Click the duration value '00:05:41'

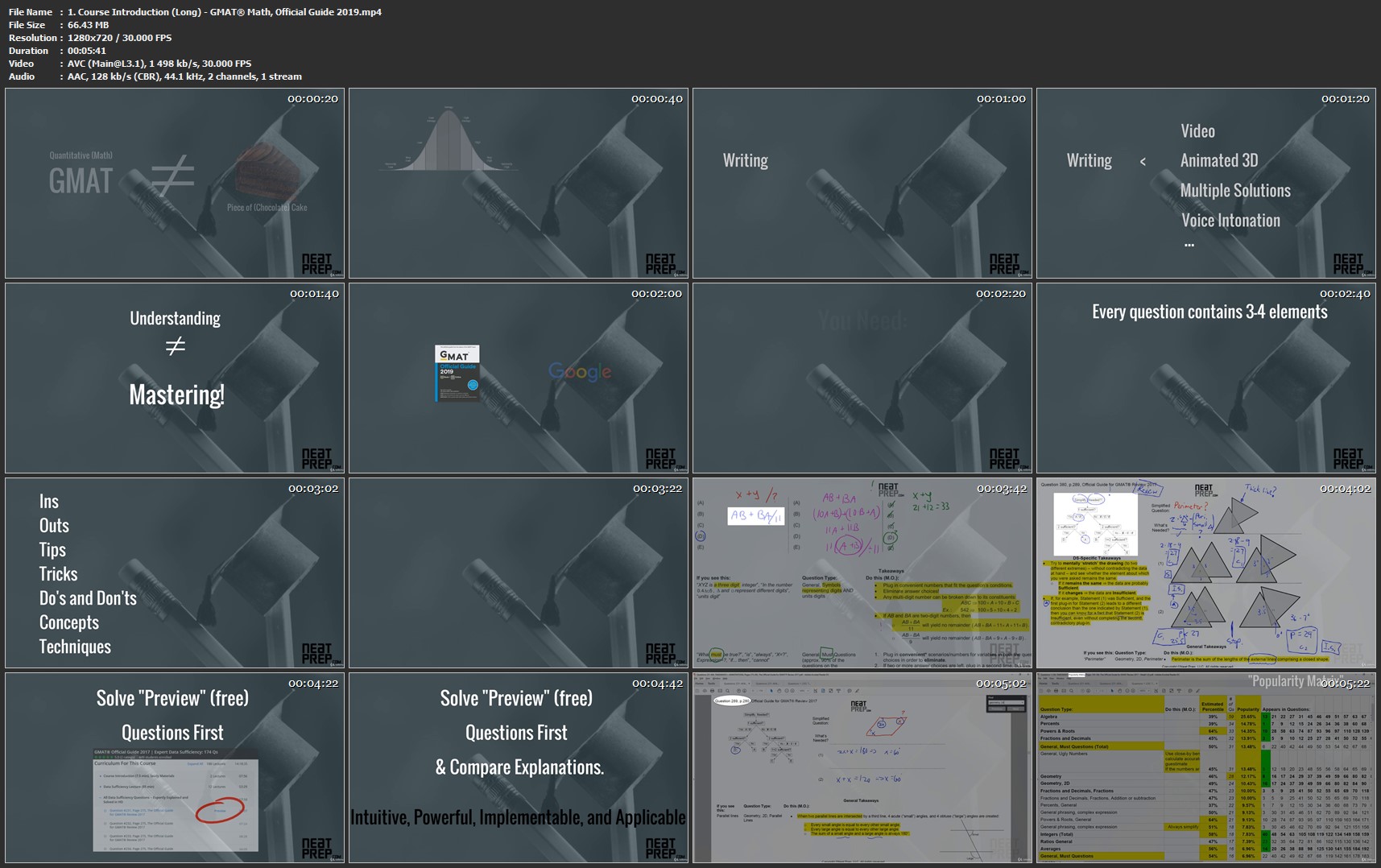[x=87, y=51]
